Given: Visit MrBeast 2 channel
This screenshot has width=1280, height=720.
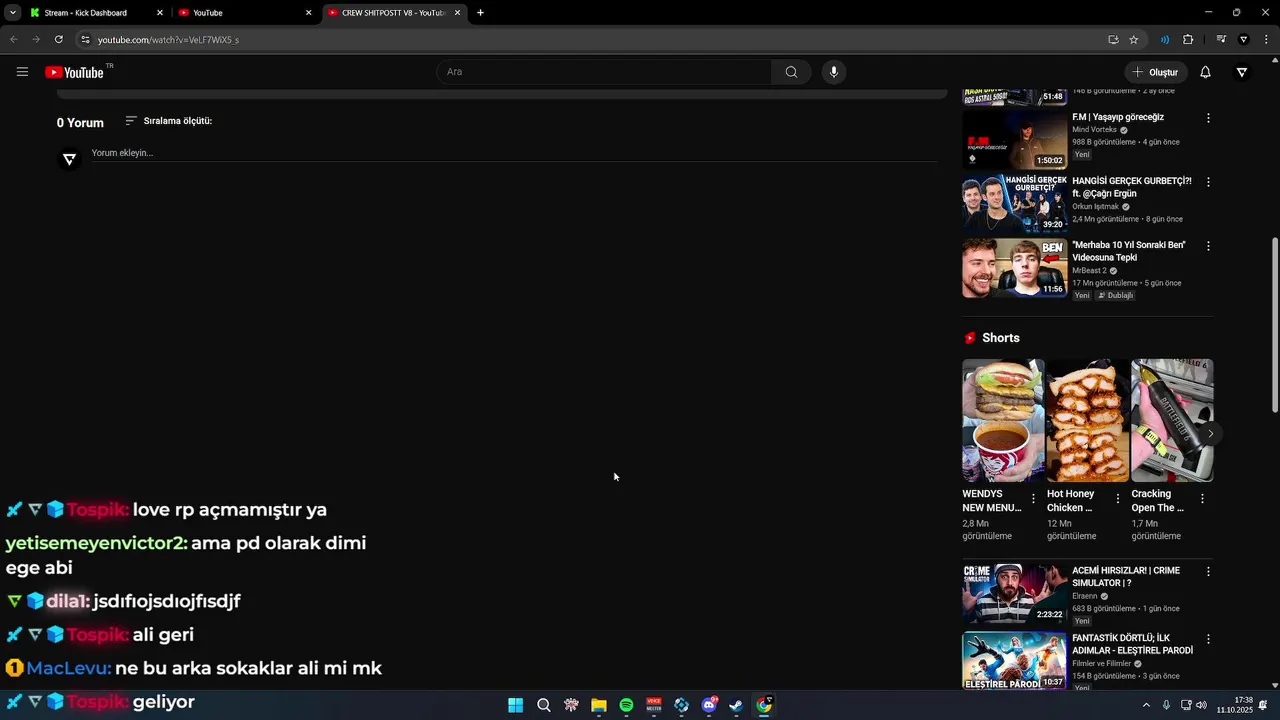Looking at the screenshot, I should click(x=1089, y=271).
